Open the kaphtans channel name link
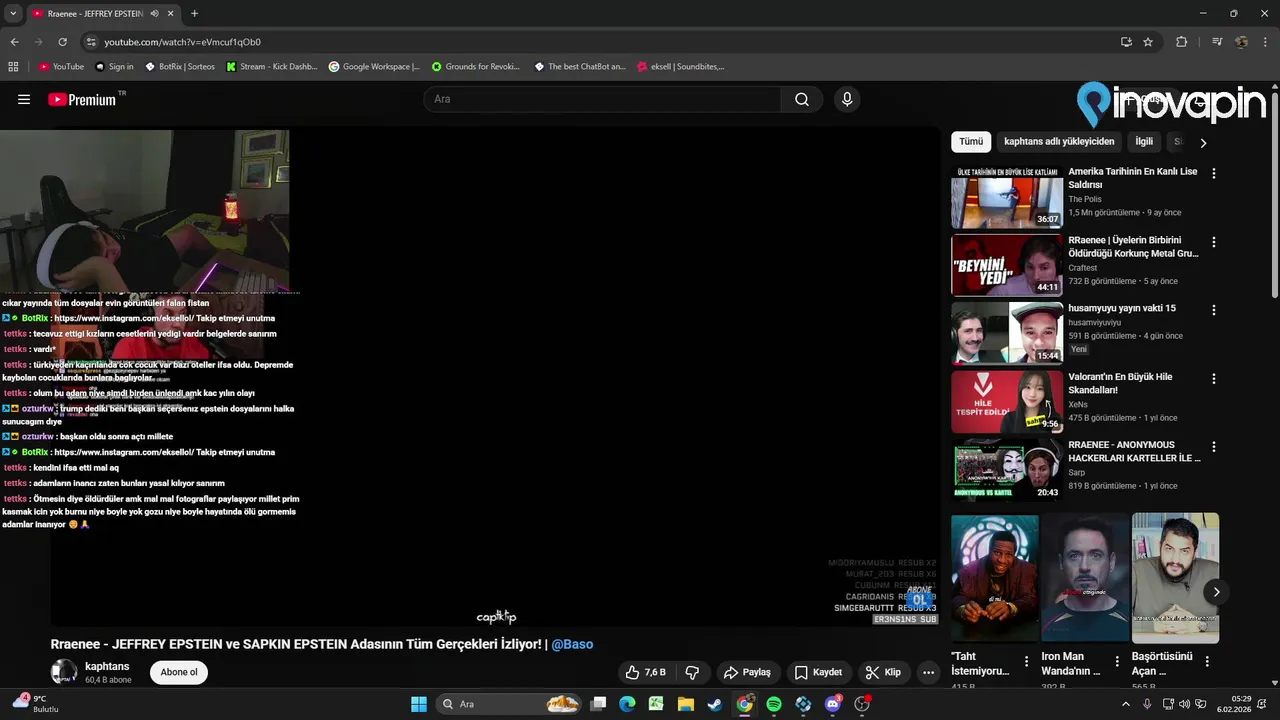 (x=107, y=666)
